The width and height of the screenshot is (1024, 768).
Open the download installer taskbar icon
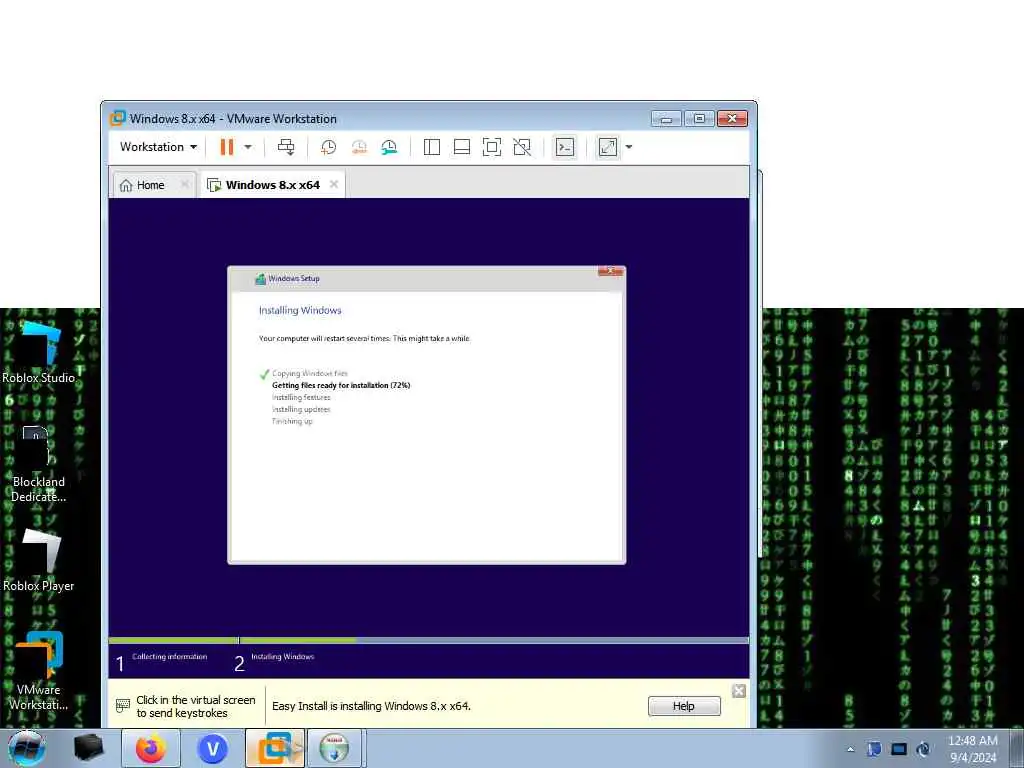click(334, 748)
